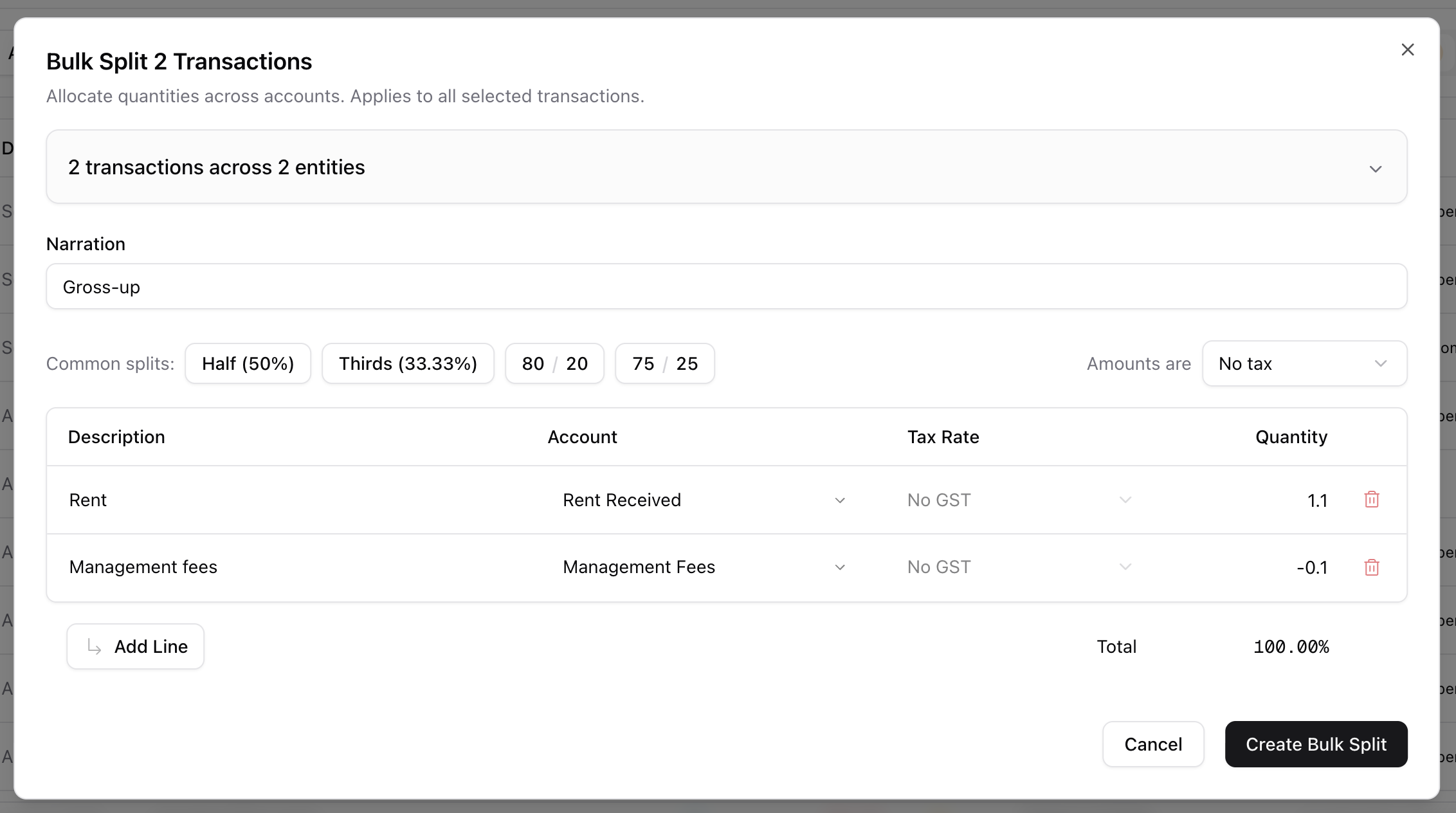The height and width of the screenshot is (813, 1456).
Task: Open the Amounts are No tax dropdown
Action: coord(1304,363)
